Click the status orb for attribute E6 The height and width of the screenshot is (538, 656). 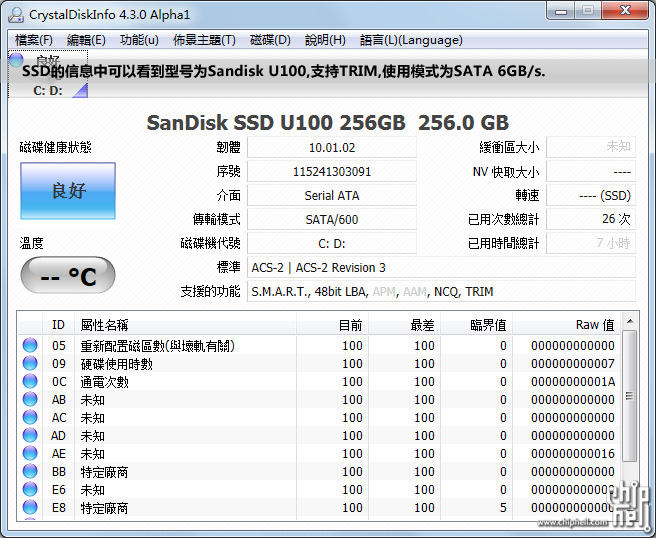point(30,489)
